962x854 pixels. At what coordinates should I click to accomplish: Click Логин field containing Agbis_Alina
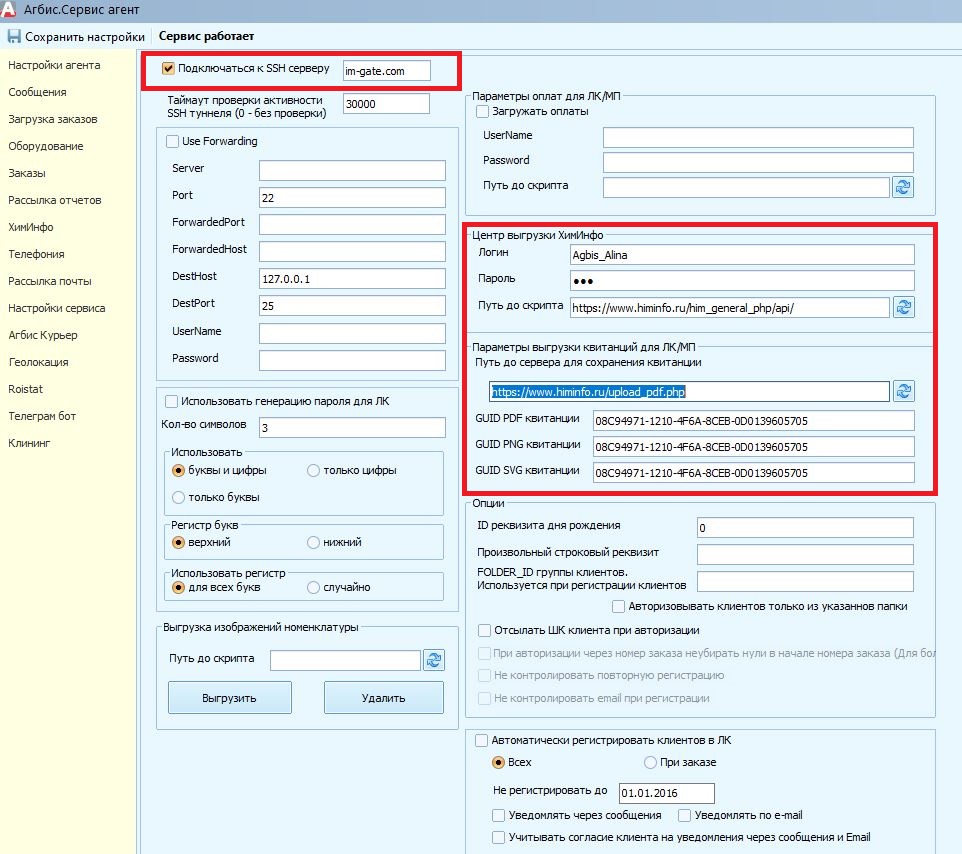tap(742, 255)
